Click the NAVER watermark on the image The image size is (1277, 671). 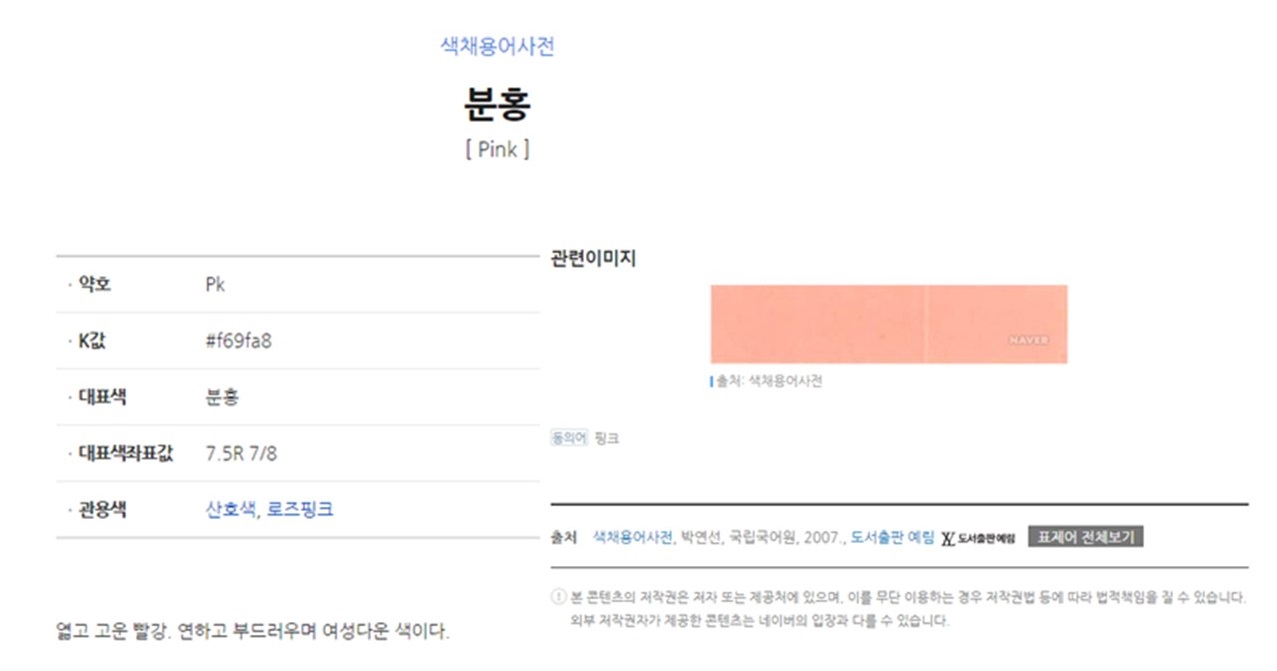click(1029, 341)
